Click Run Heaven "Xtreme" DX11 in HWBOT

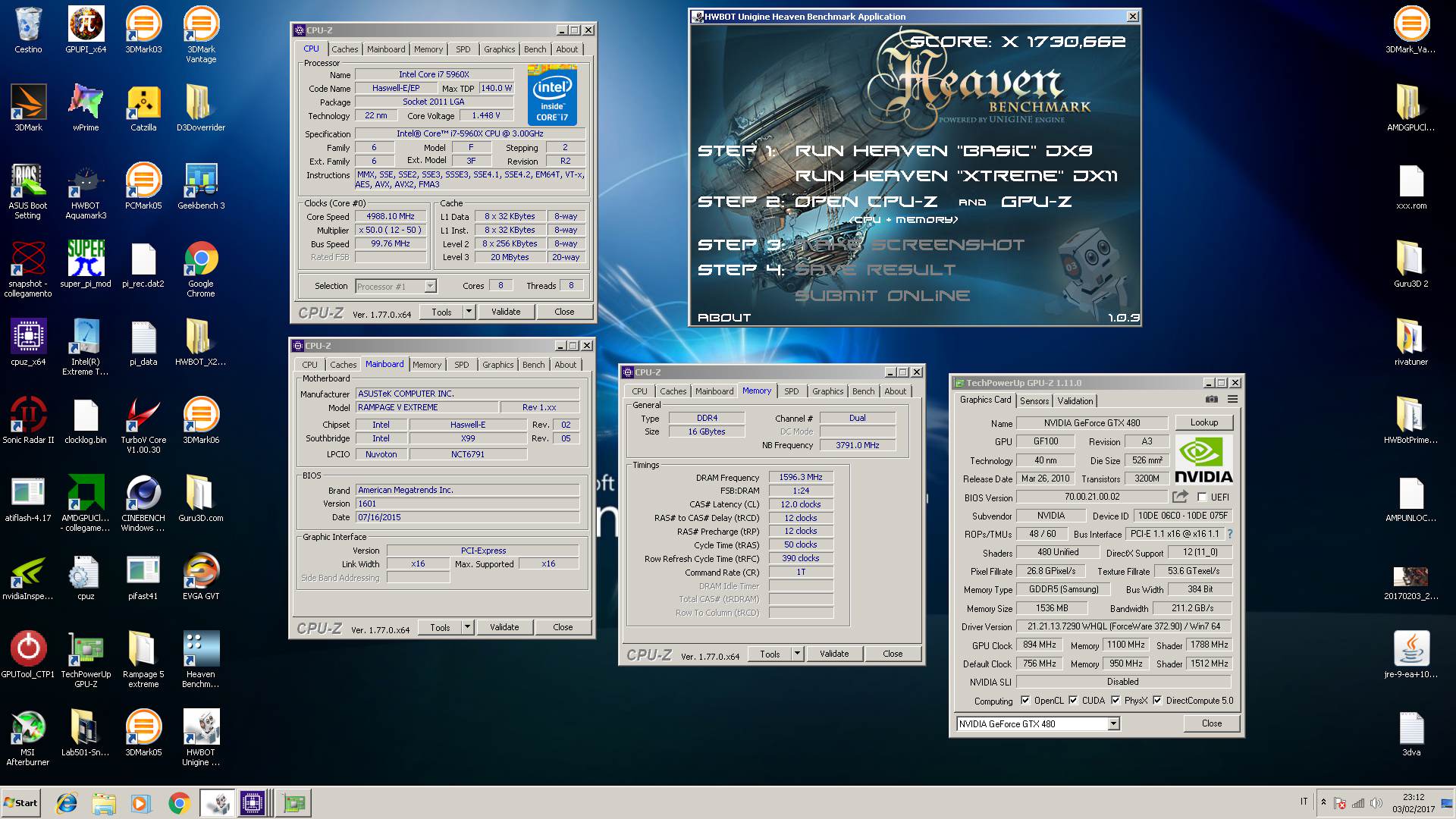pyautogui.click(x=956, y=176)
